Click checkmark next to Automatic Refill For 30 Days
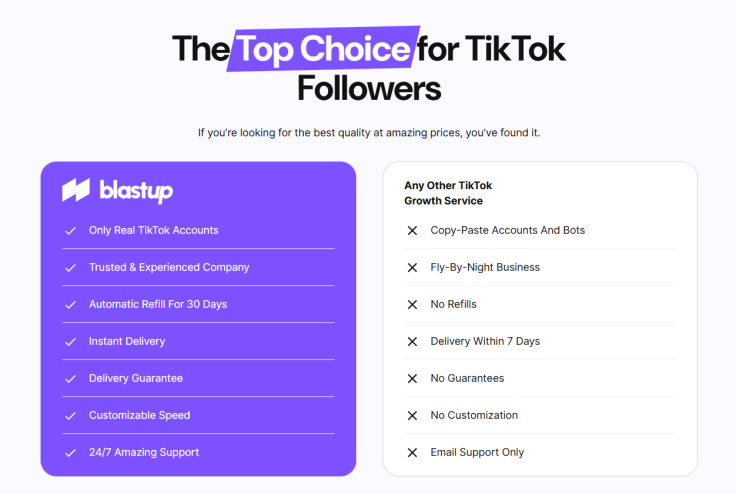Viewport: 736px width, 494px height. point(70,305)
